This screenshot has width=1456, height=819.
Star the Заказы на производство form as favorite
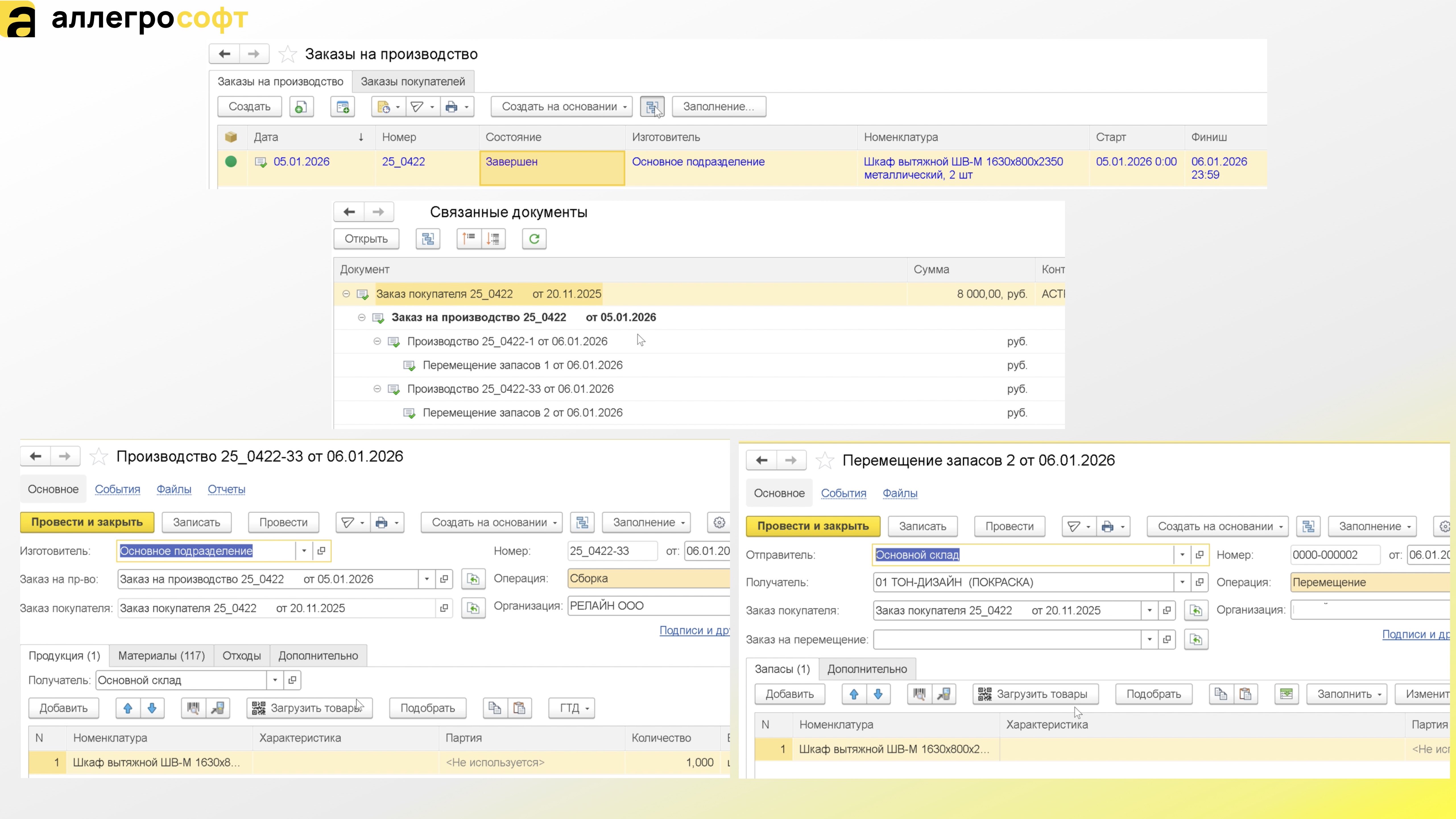coord(287,54)
